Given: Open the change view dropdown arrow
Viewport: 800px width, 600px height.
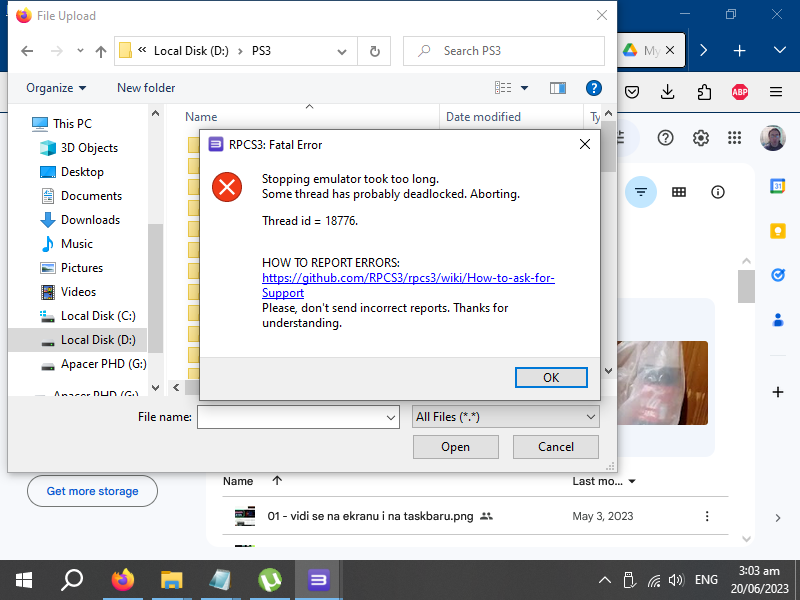Looking at the screenshot, I should coord(523,88).
